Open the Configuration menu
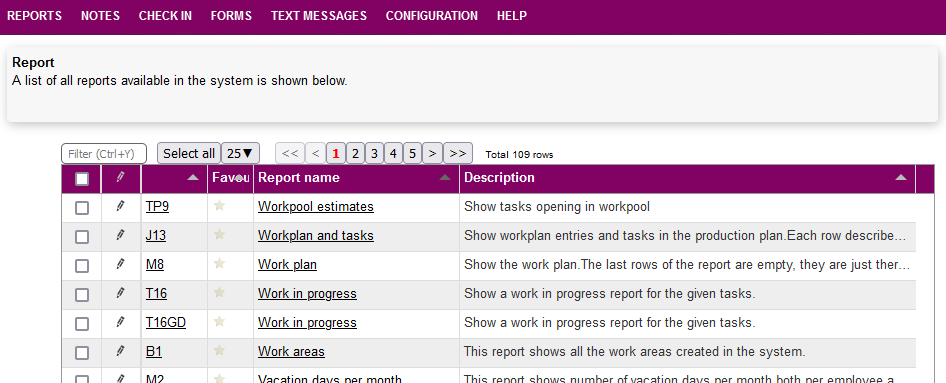This screenshot has width=946, height=383. pos(431,16)
